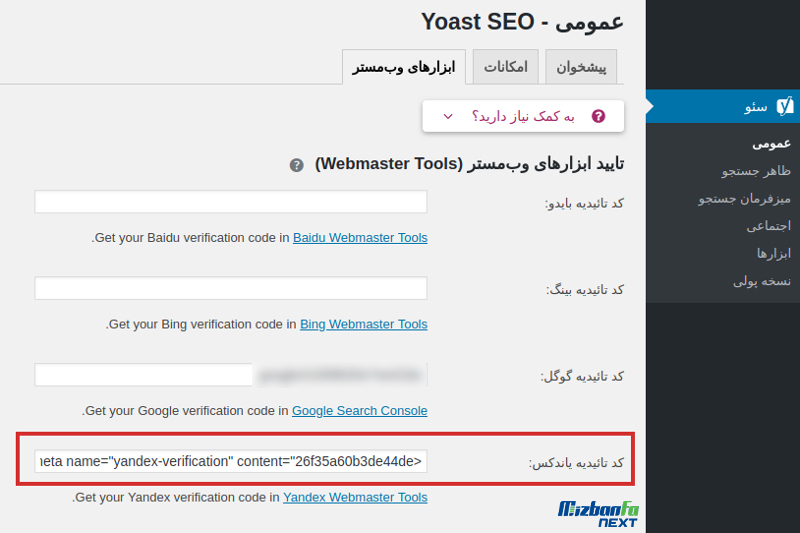Click the help question mark beside Webmaster Tools heading
Screen dimensions: 800x533
pyautogui.click(x=296, y=165)
